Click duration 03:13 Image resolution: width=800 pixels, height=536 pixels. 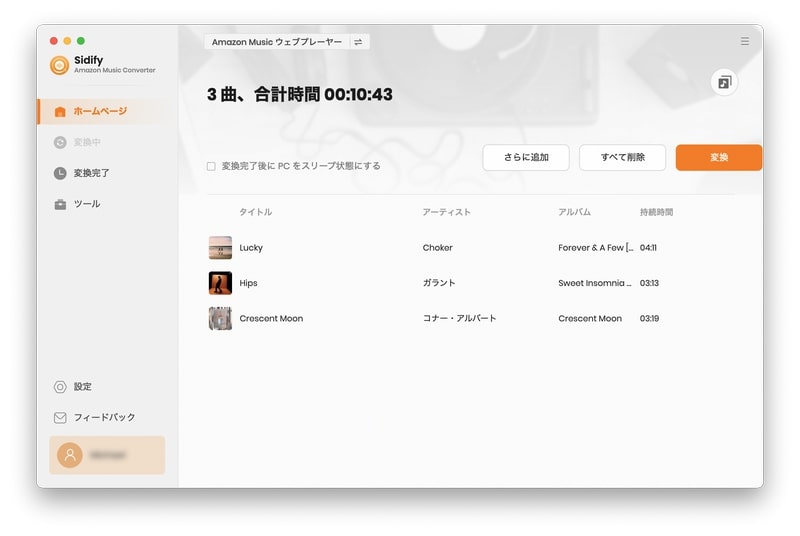(649, 283)
